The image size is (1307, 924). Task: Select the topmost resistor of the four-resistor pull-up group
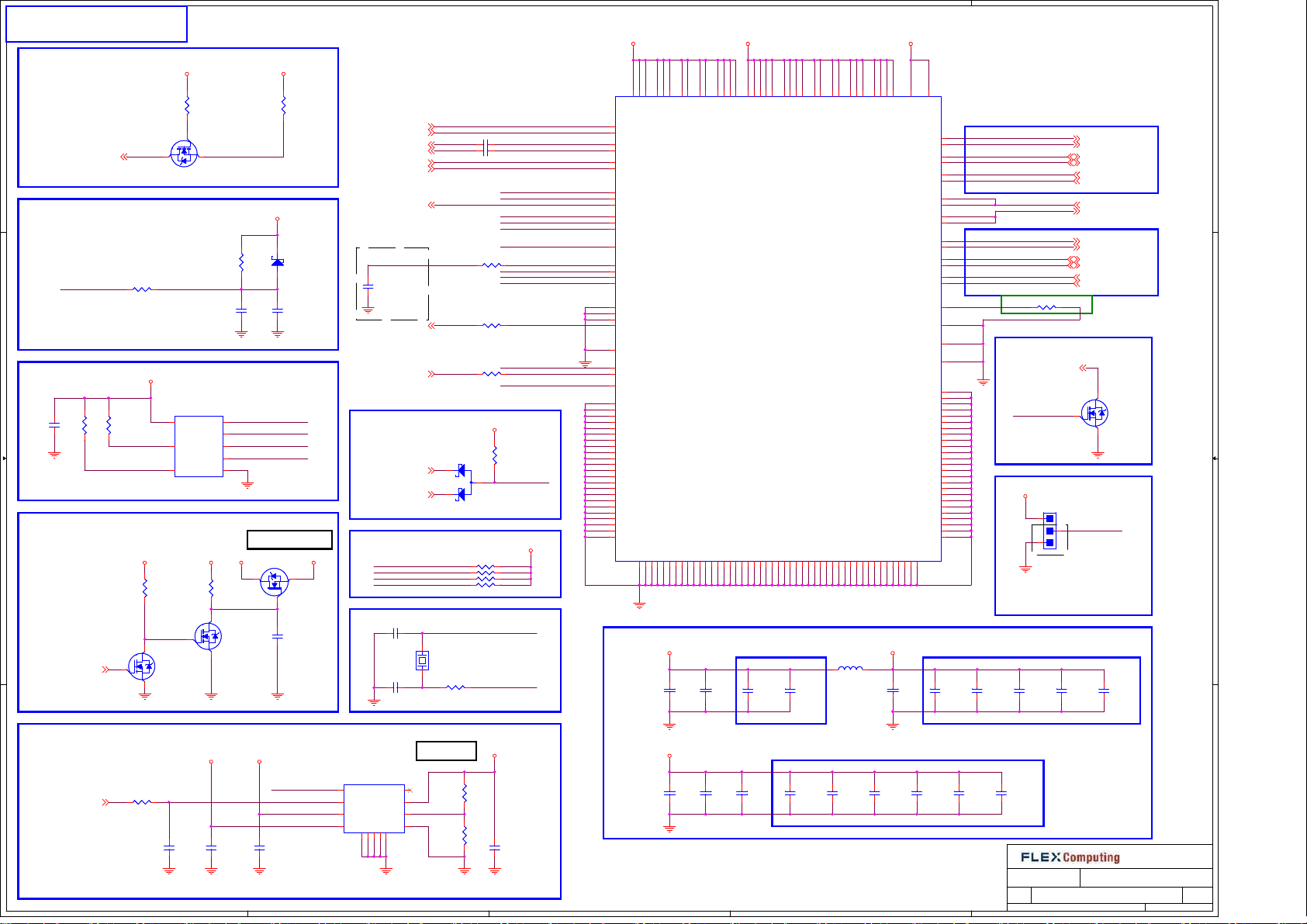pyautogui.click(x=486, y=567)
